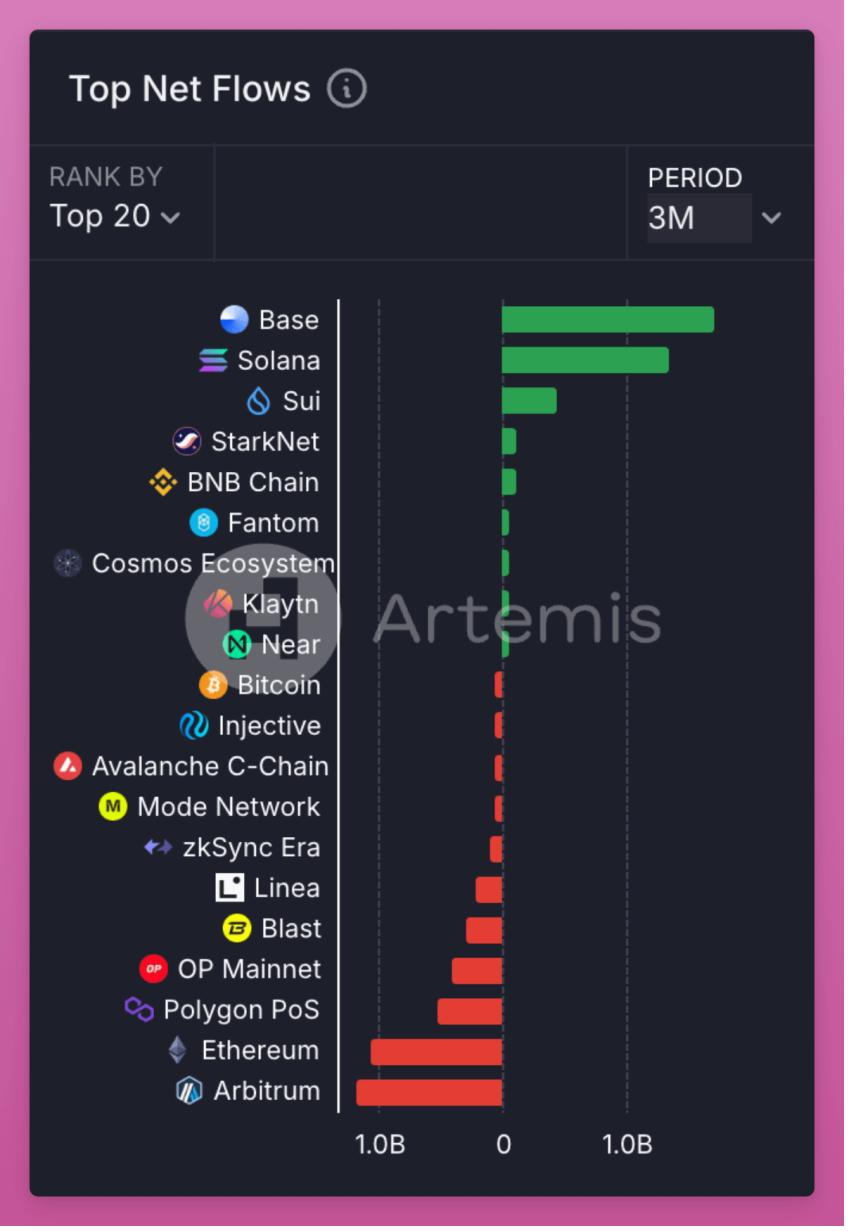Click the Arbitrum logo icon
Image resolution: width=849 pixels, height=1231 pixels.
(x=189, y=1091)
